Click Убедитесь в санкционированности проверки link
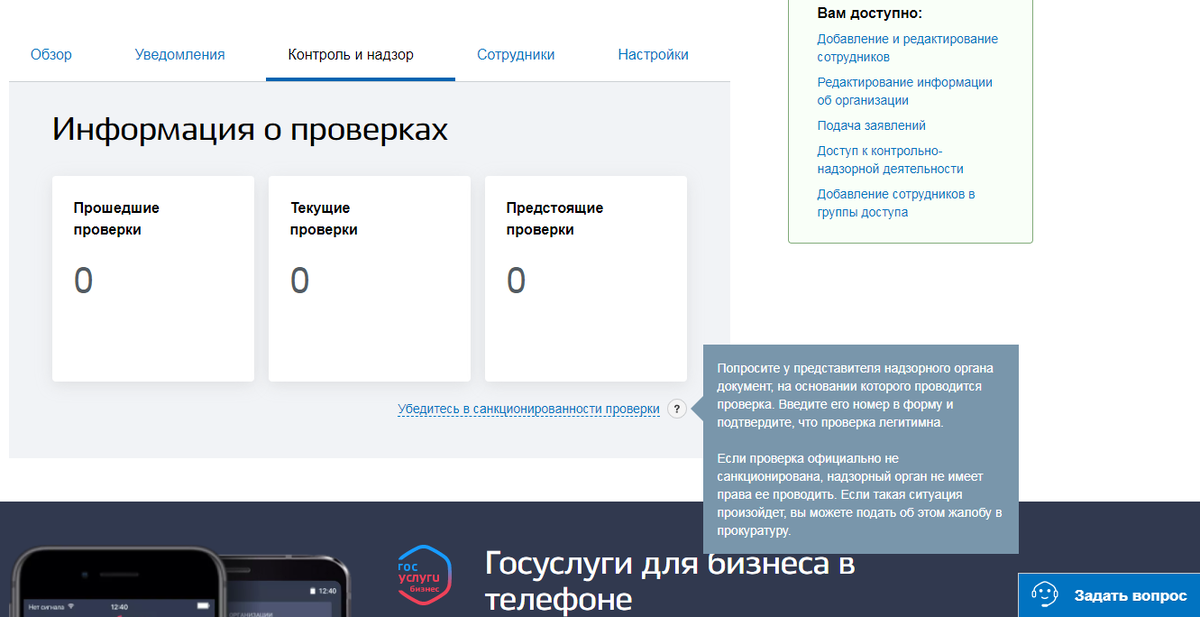 tap(529, 409)
